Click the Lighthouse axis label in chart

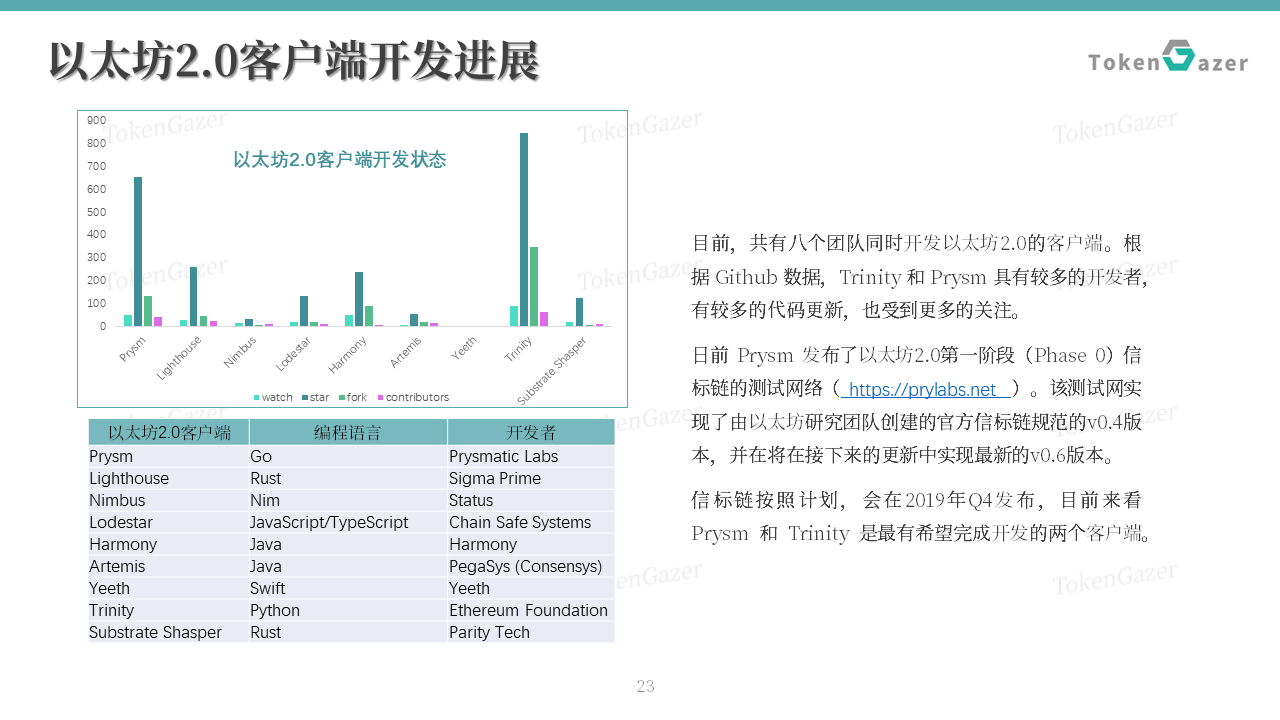179,357
